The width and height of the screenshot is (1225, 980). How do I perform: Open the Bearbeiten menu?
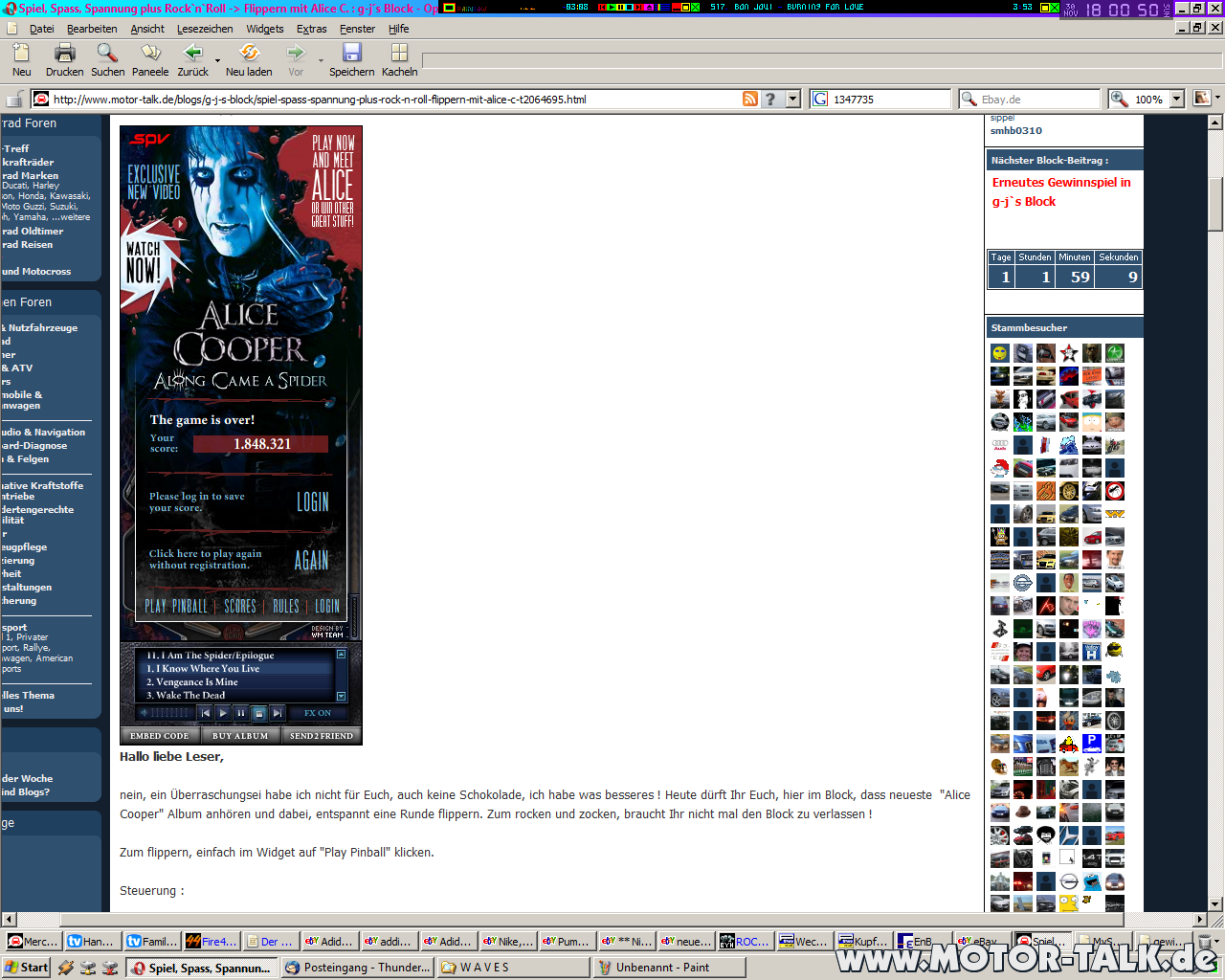coord(92,29)
